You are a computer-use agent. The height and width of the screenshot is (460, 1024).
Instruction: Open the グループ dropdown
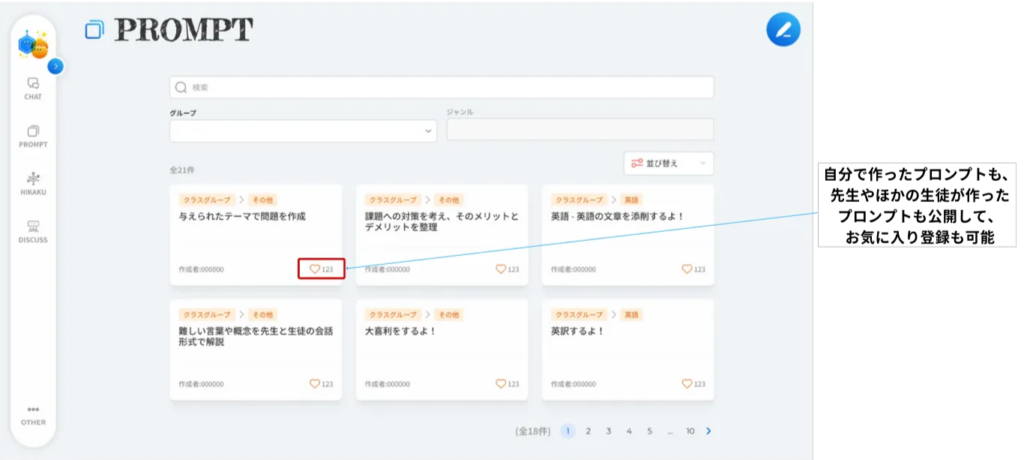[303, 131]
